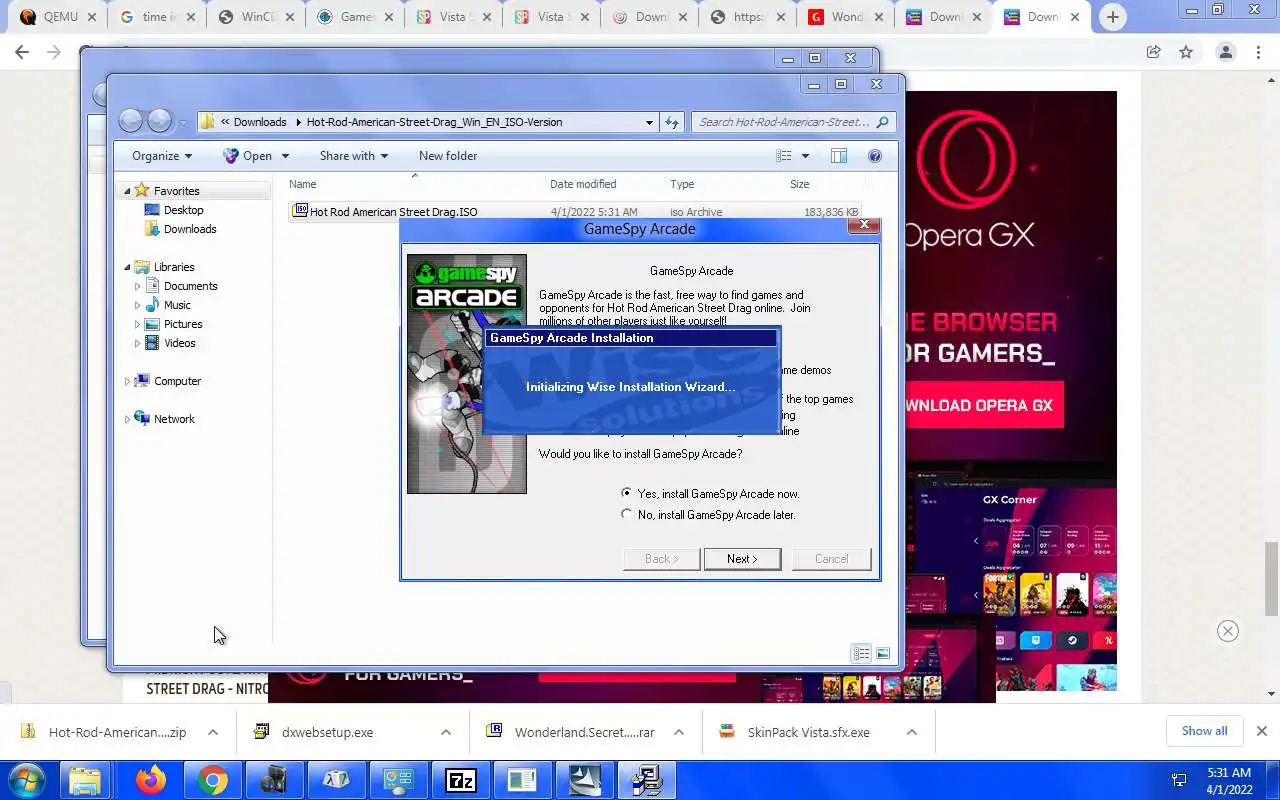The image size is (1280, 800).
Task: Open view options dropdown arrow
Action: pyautogui.click(x=805, y=156)
